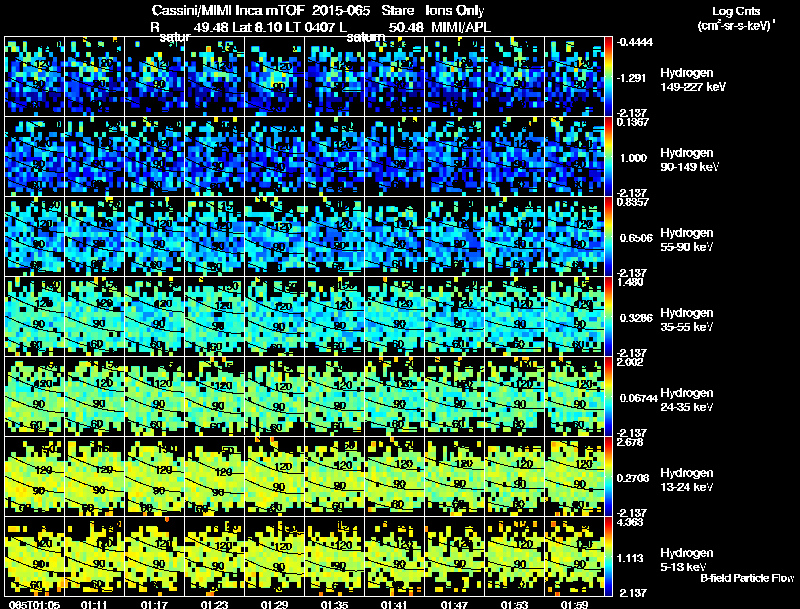
Task: Click the "0.2708" colorbar value
Action: [x=634, y=478]
